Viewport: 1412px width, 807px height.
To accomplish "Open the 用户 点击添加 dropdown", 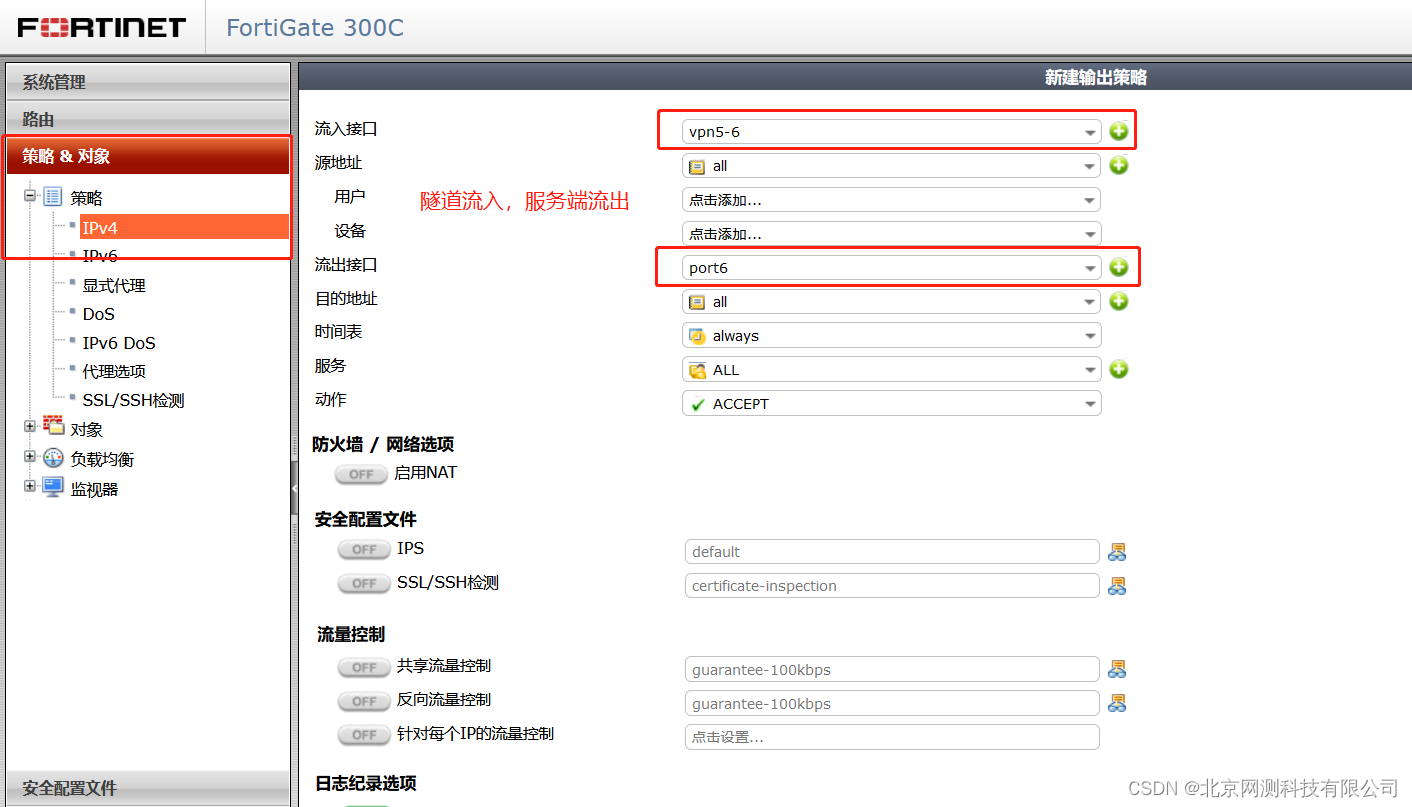I will tap(891, 200).
